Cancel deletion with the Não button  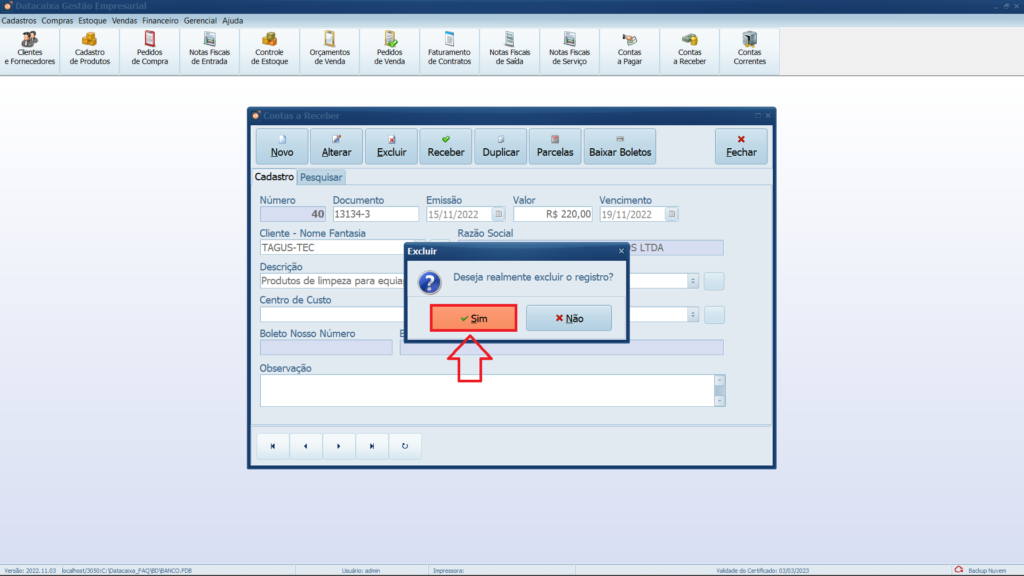point(568,318)
